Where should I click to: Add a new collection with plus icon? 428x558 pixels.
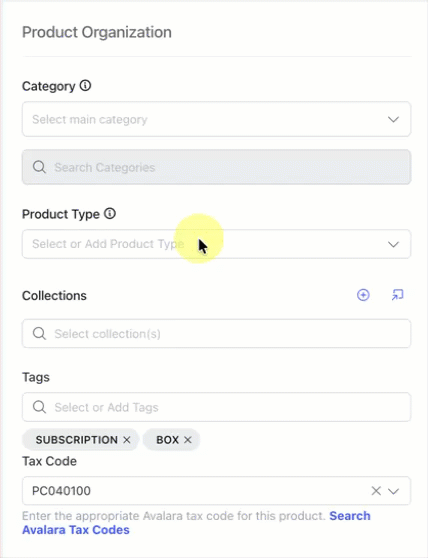(x=363, y=295)
